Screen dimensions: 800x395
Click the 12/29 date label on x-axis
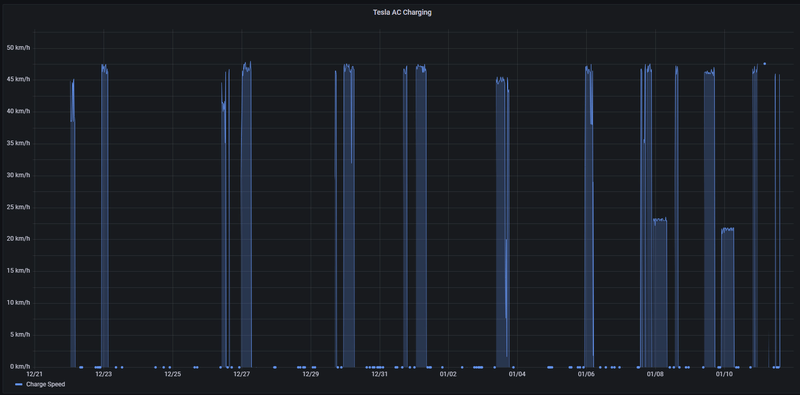(x=310, y=374)
